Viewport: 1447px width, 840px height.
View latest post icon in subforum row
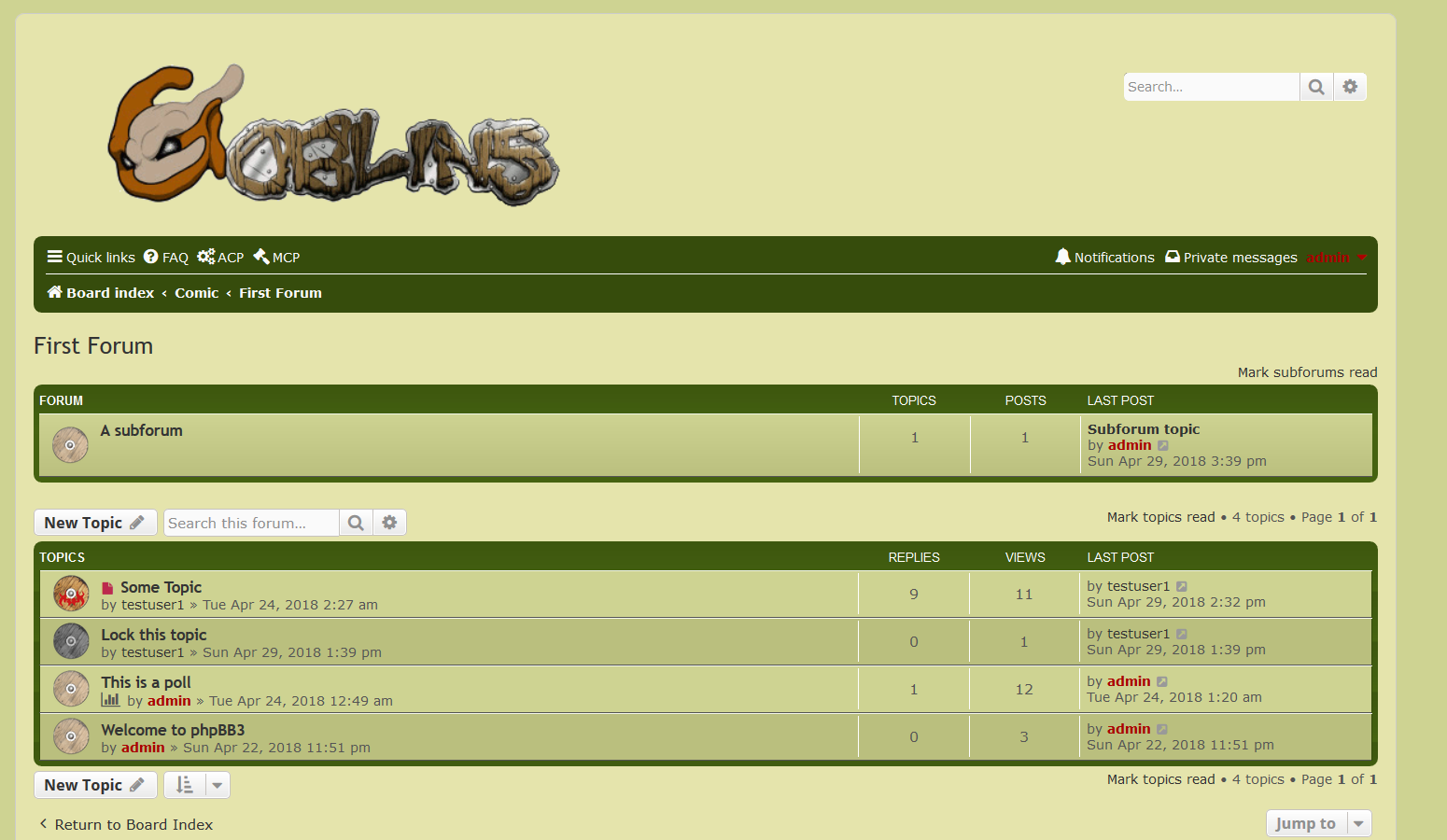pos(1163,446)
